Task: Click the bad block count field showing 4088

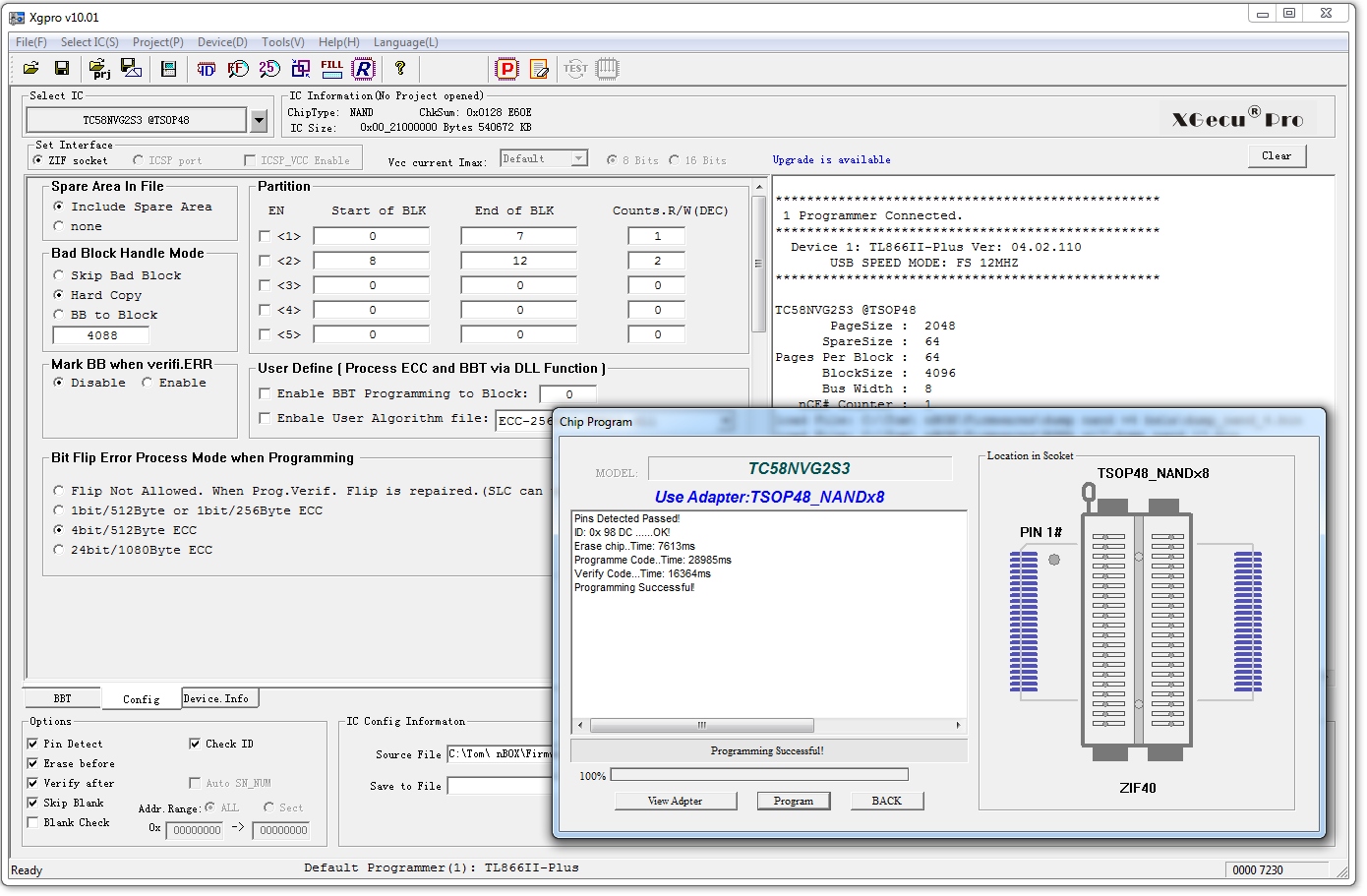Action: [x=101, y=335]
